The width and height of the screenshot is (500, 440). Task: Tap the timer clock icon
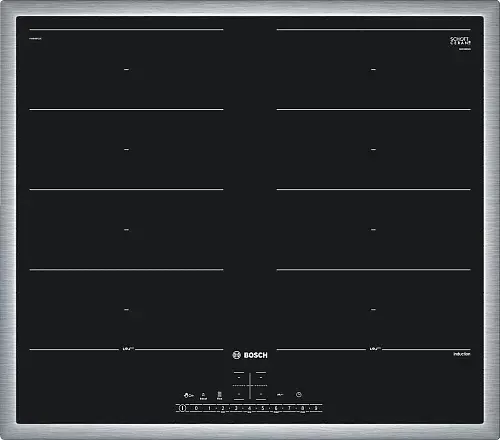(x=299, y=394)
